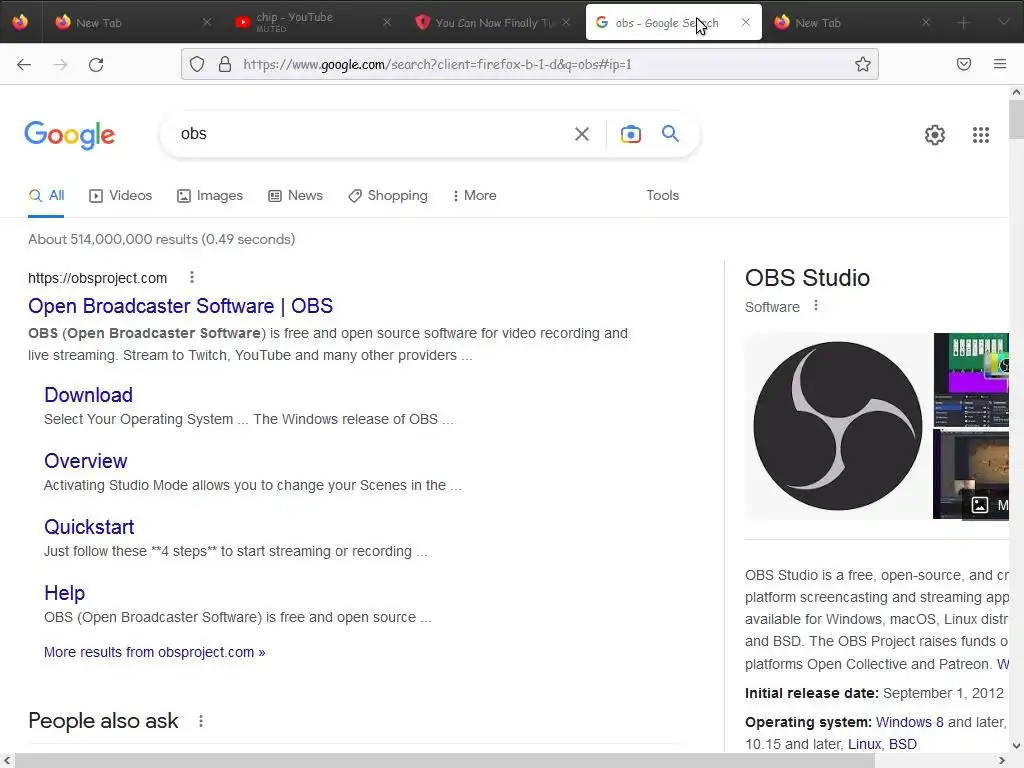Open More images thumbnail with image icon

click(x=971, y=475)
